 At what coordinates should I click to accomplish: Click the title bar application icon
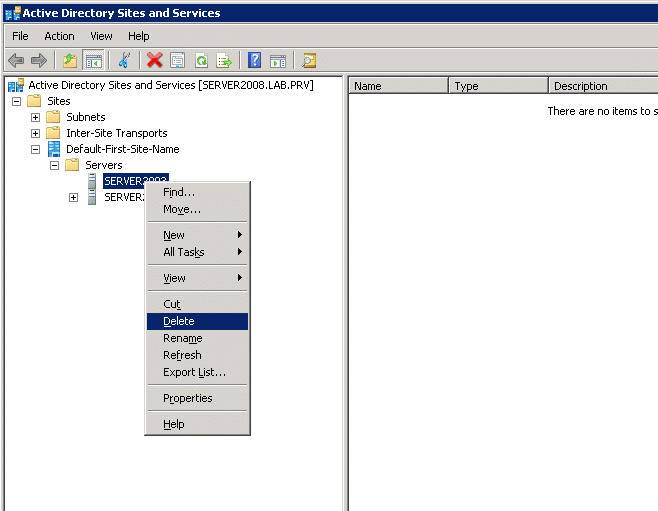pyautogui.click(x=13, y=13)
